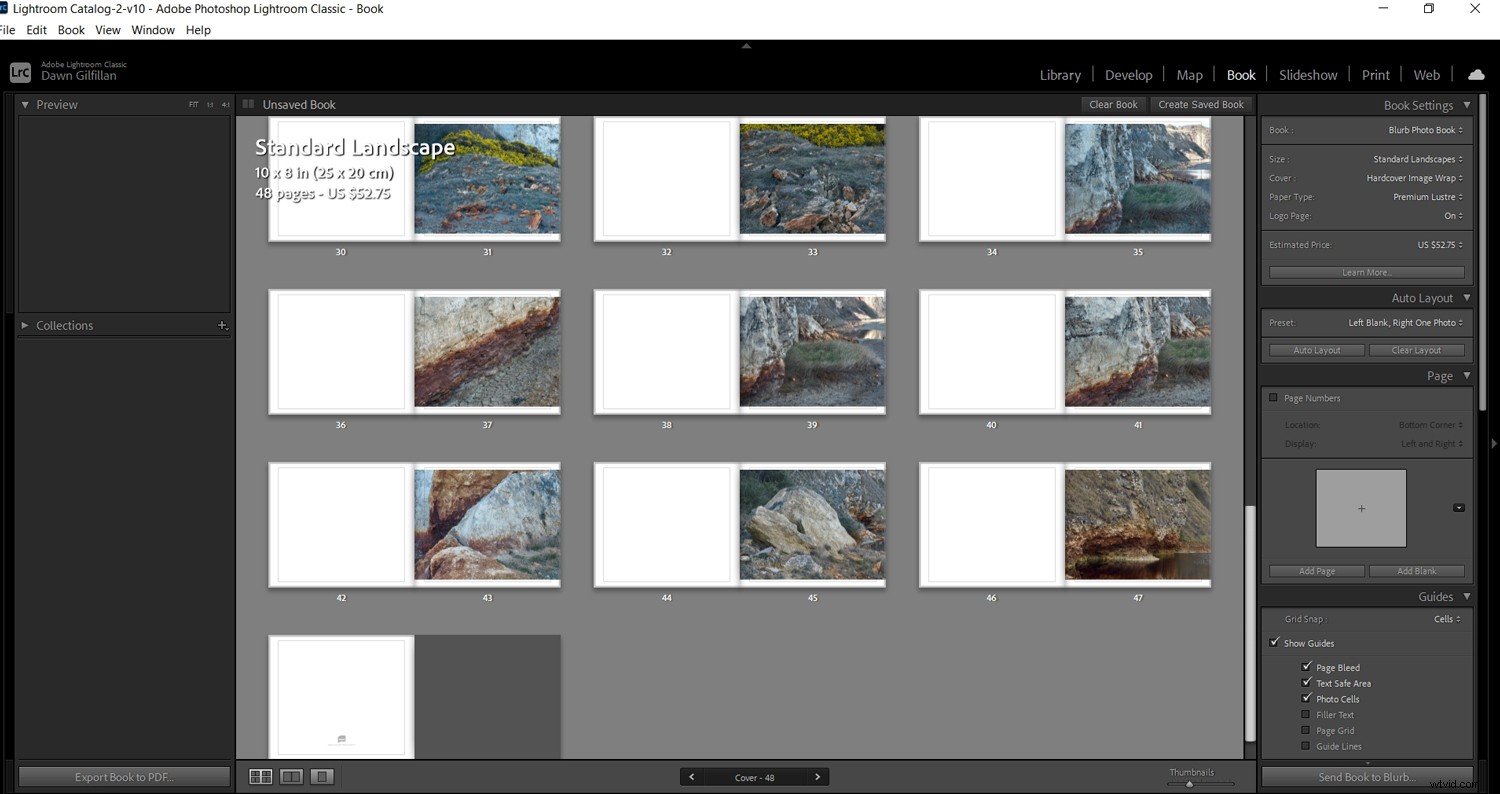The image size is (1500, 794).
Task: Expand the Collections panel
Action: point(24,325)
